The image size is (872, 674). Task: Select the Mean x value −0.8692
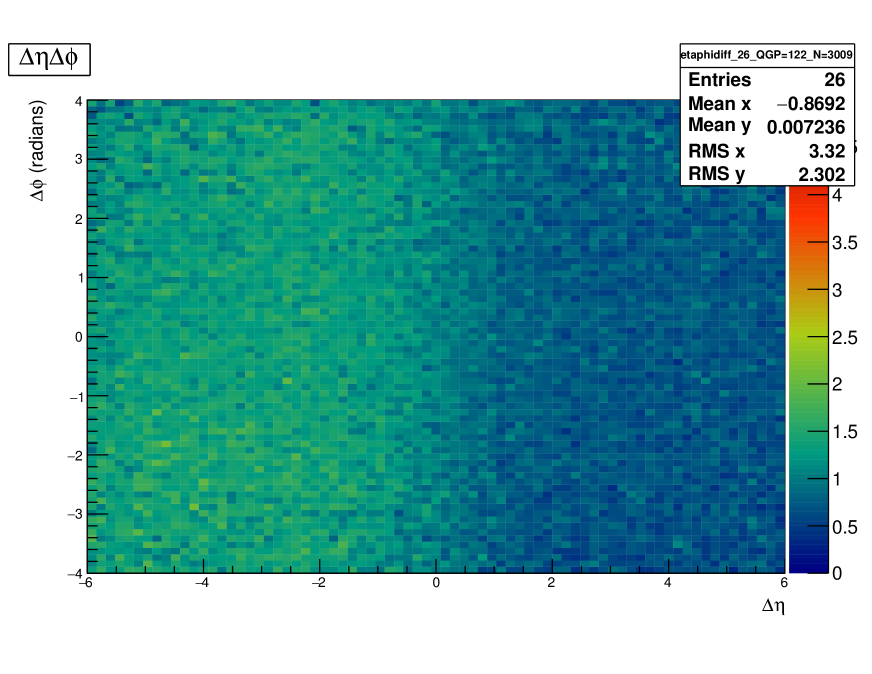pyautogui.click(x=811, y=103)
